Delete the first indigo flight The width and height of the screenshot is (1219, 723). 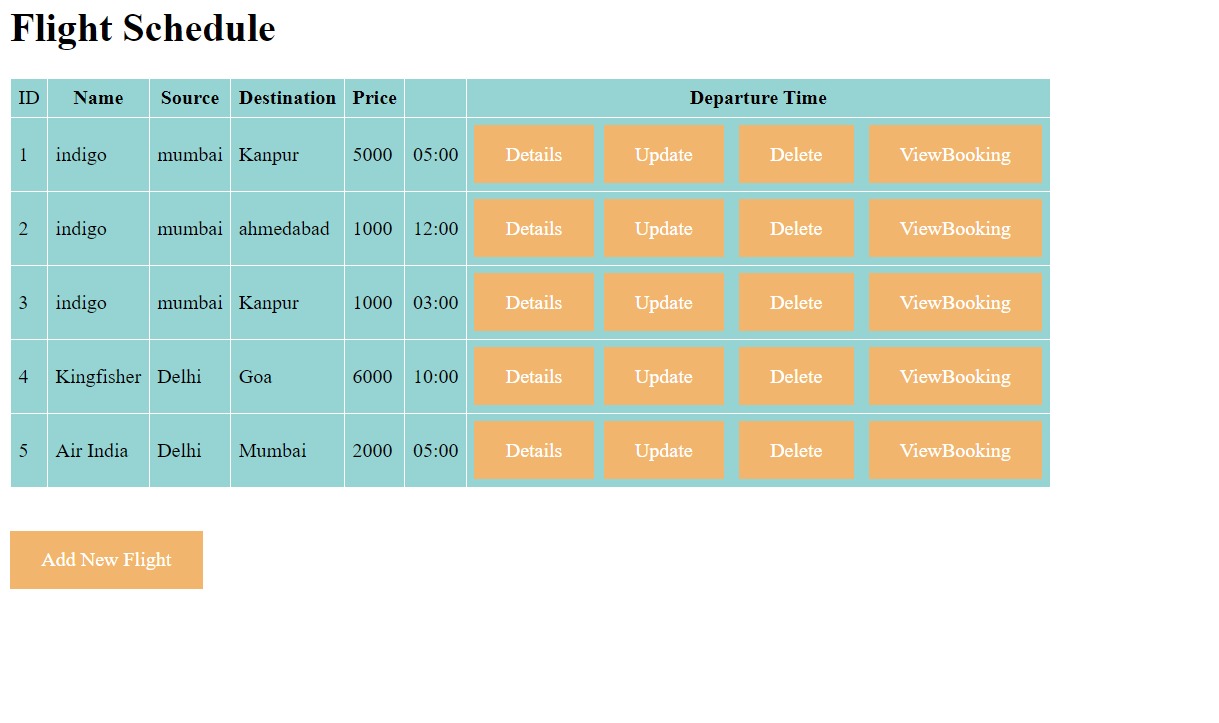(x=795, y=154)
